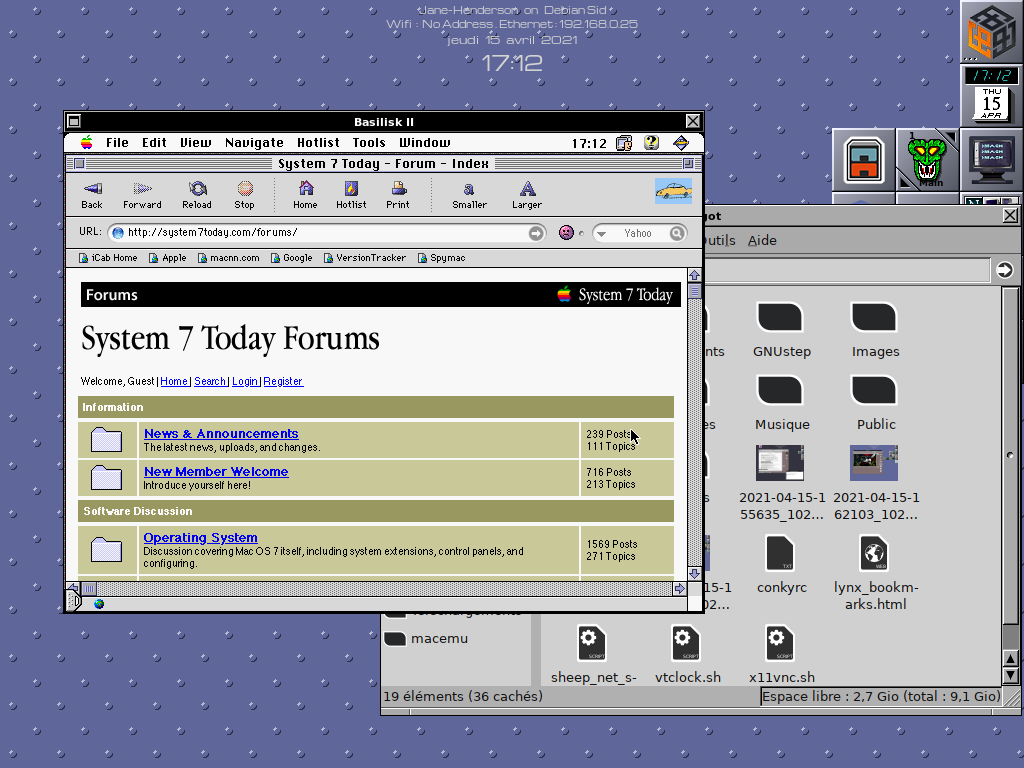Select the conkyrc text file icon

click(780, 553)
